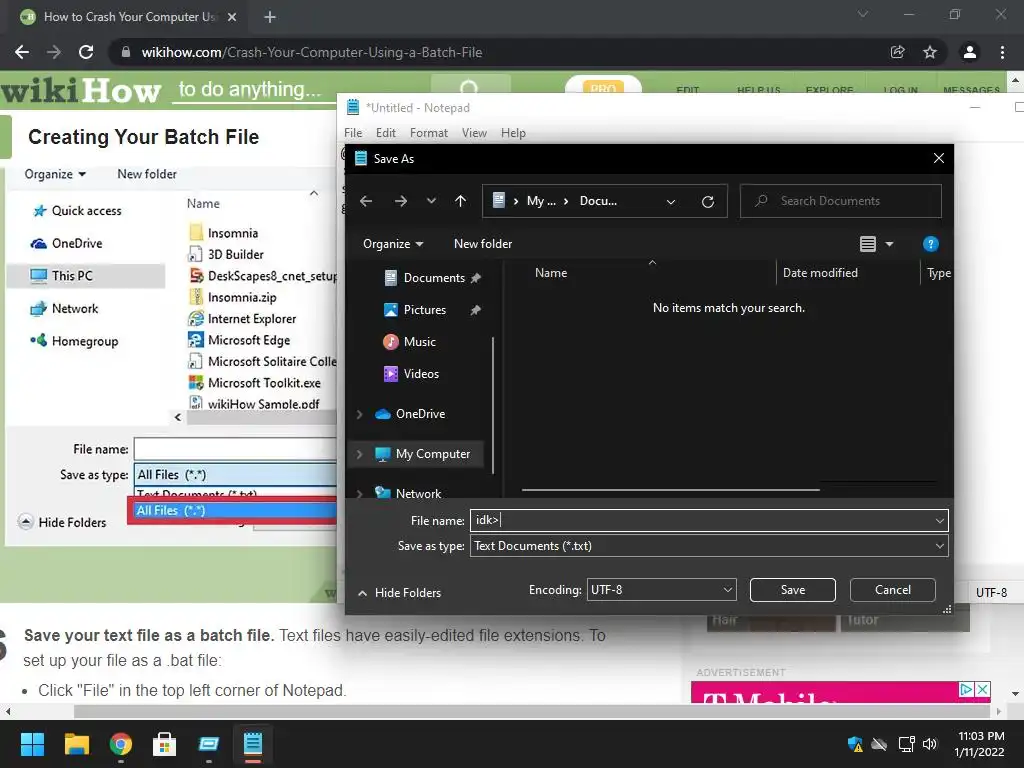Expand the My Computer tree node
This screenshot has height=768, width=1024.
359,454
